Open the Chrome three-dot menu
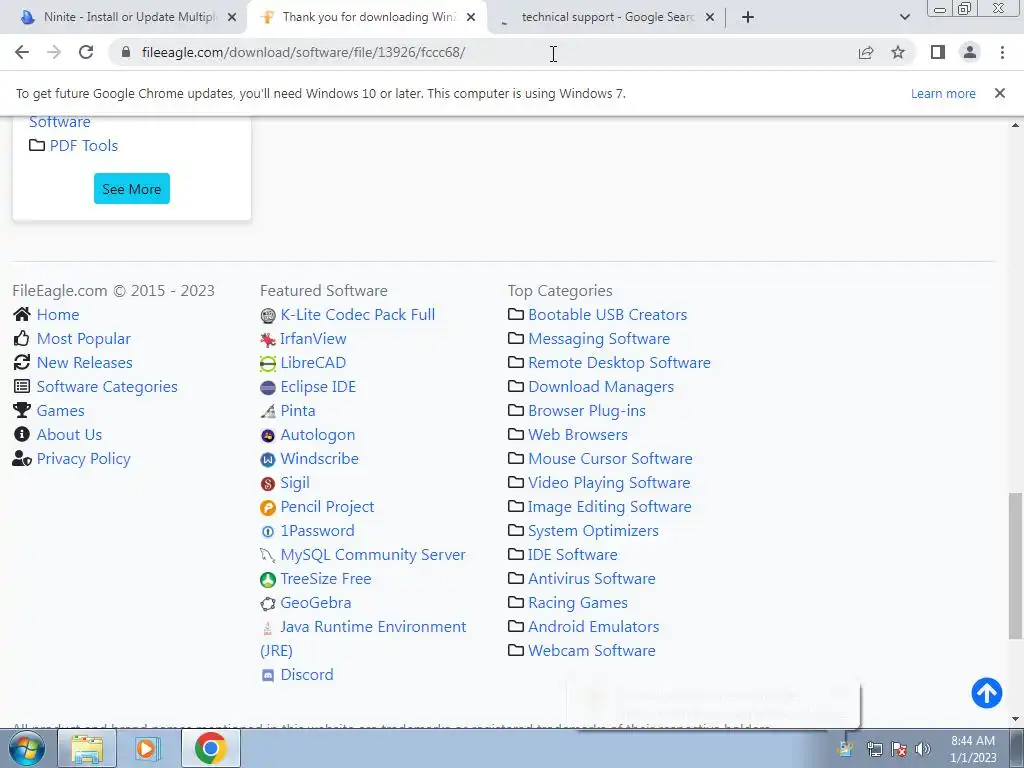This screenshot has width=1024, height=768. [x=1002, y=52]
